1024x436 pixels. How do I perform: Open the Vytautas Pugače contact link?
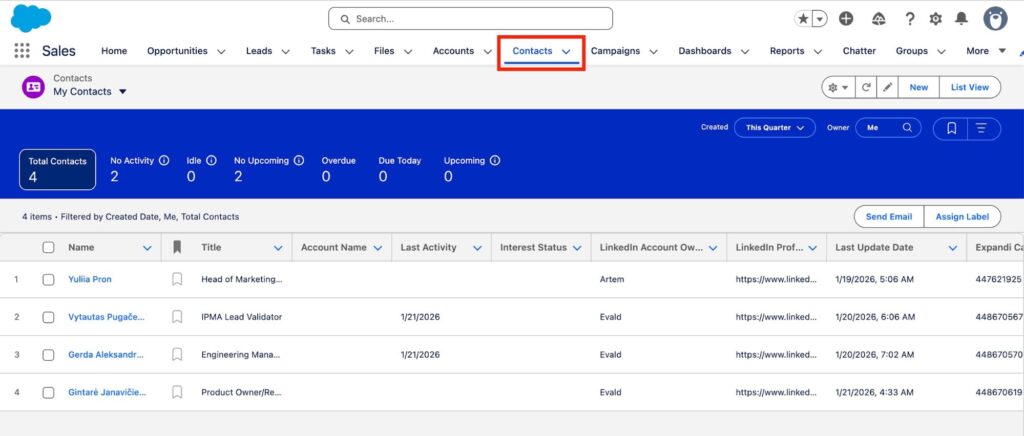click(106, 317)
